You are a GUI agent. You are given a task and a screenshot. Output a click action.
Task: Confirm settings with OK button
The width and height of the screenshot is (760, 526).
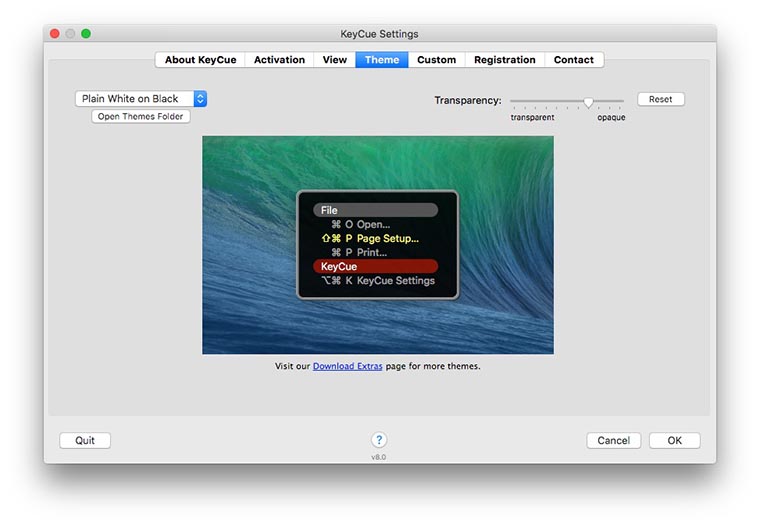[x=674, y=441]
